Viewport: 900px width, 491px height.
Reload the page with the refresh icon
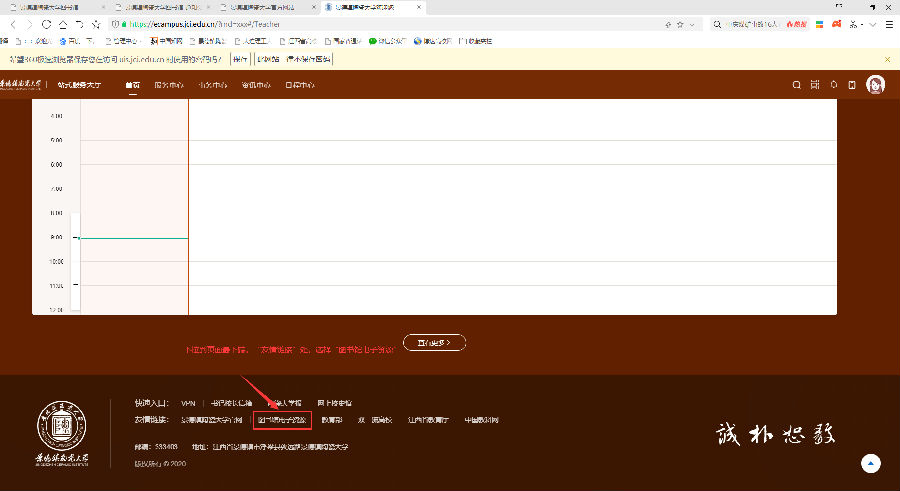click(x=46, y=24)
